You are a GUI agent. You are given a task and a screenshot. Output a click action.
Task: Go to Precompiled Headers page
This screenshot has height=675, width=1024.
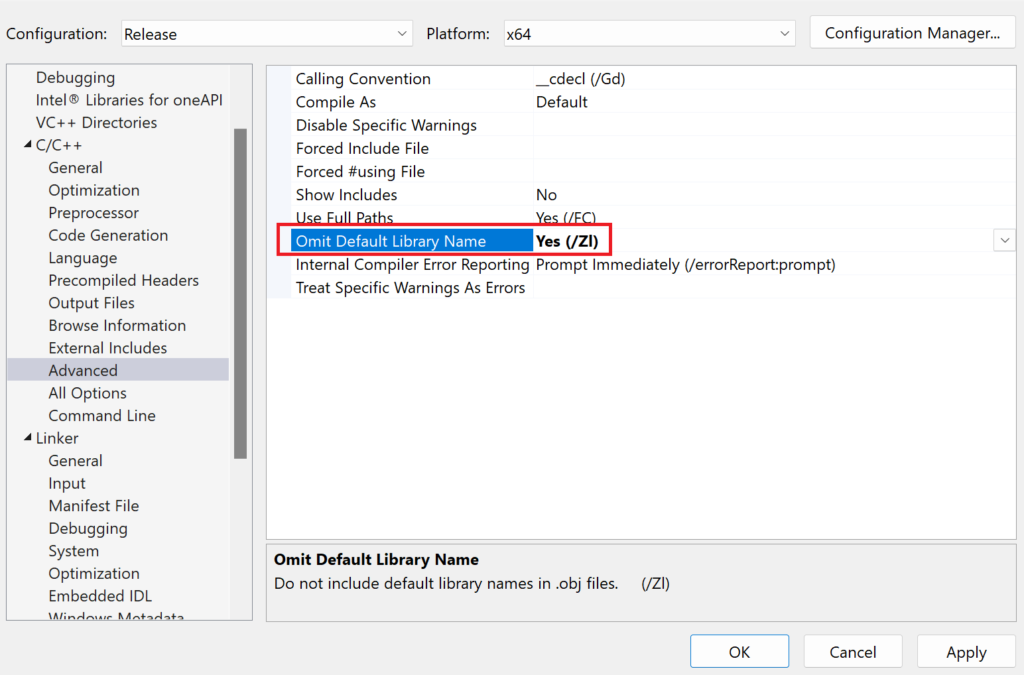coord(123,280)
